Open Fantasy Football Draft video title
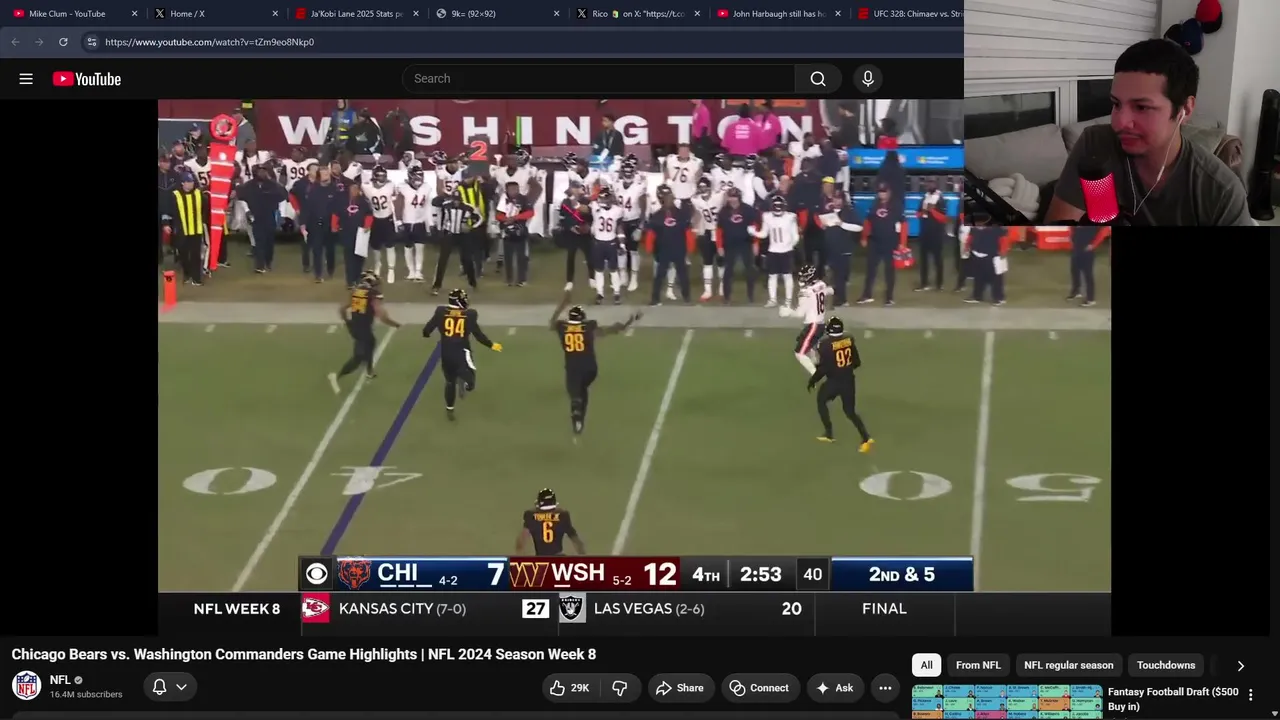1280x720 pixels. 1173,699
